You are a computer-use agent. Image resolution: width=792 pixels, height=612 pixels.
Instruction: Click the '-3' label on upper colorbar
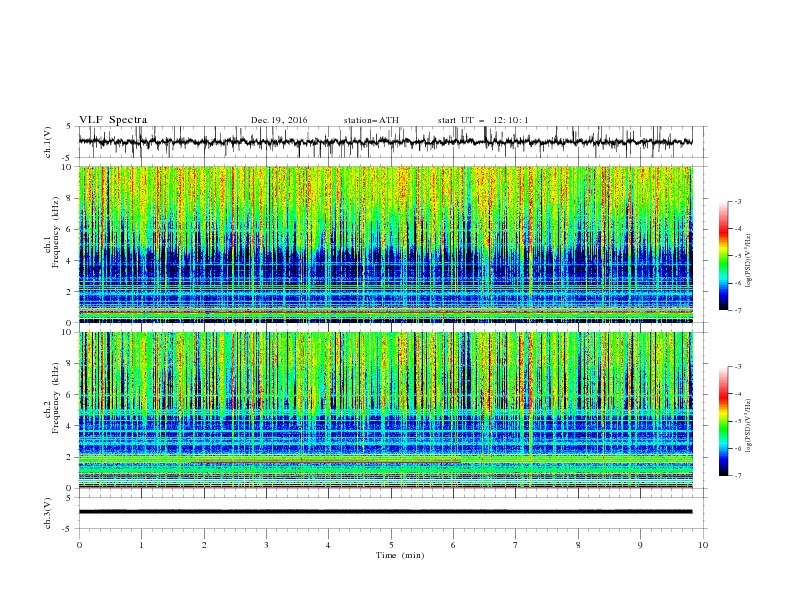coord(738,201)
